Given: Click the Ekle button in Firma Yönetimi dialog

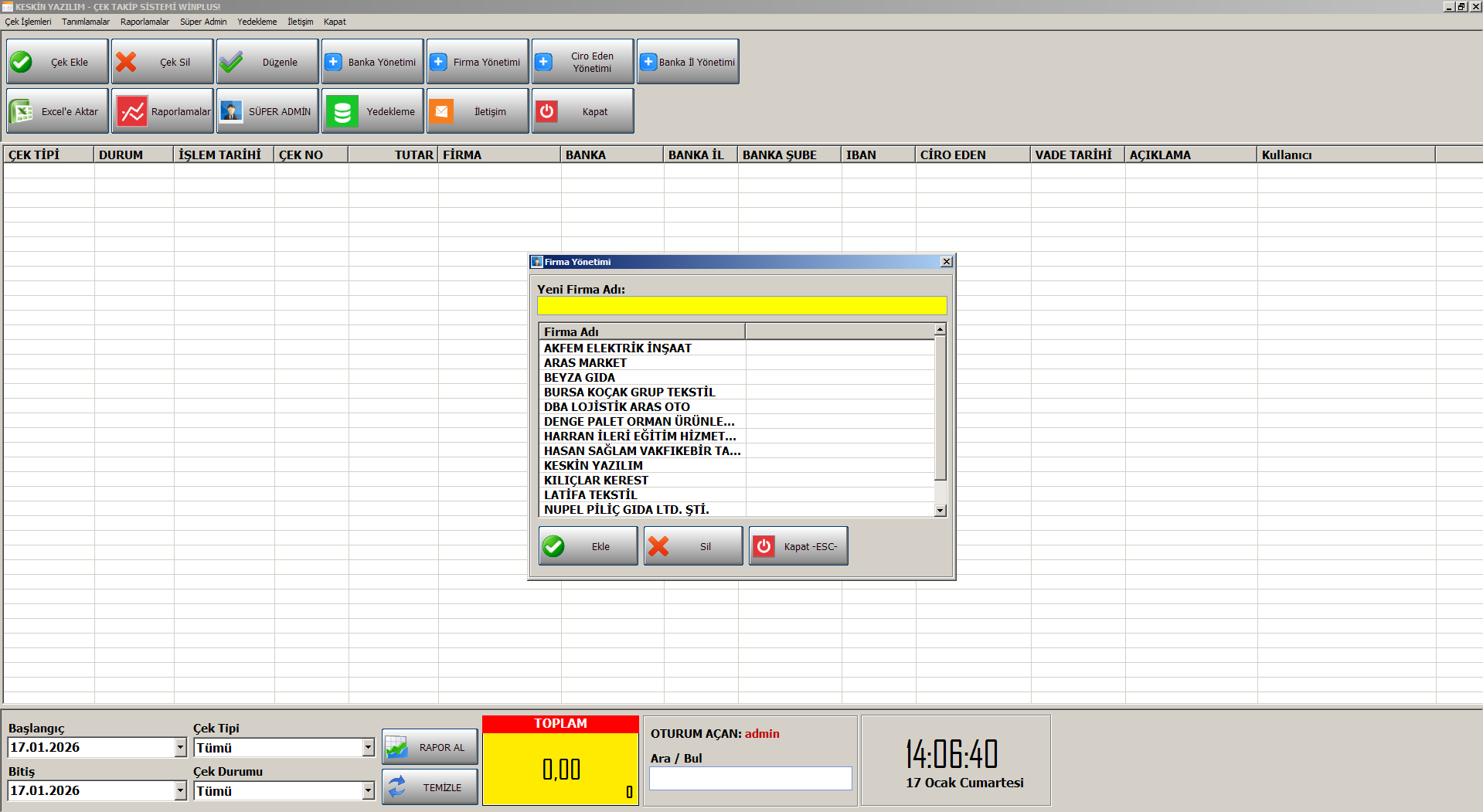Looking at the screenshot, I should pos(588,546).
